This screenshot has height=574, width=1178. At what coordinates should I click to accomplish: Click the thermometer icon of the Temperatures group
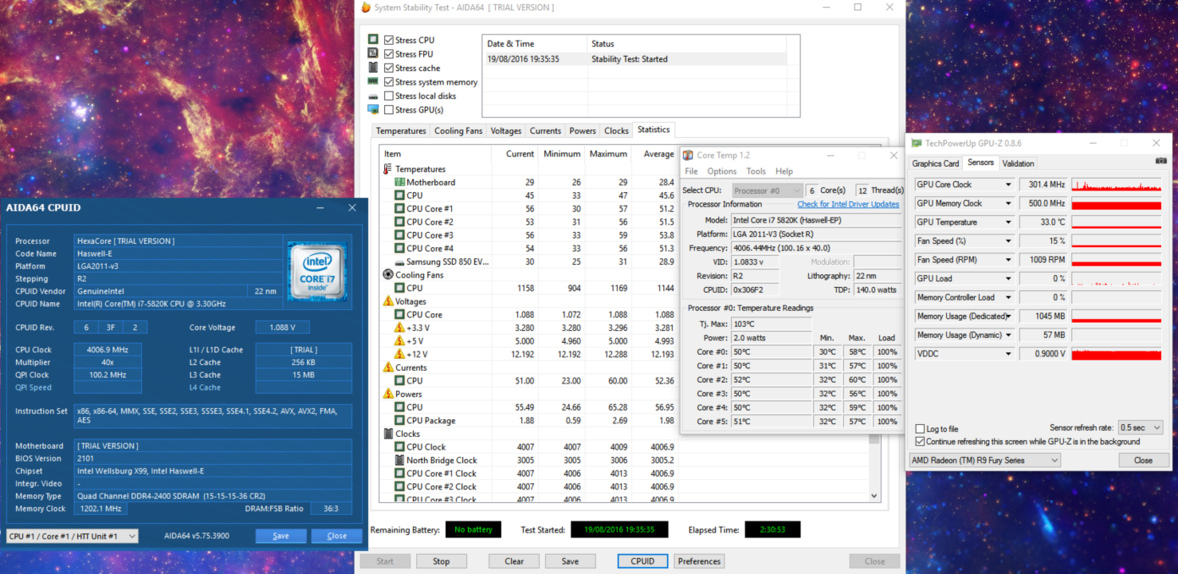(x=388, y=169)
